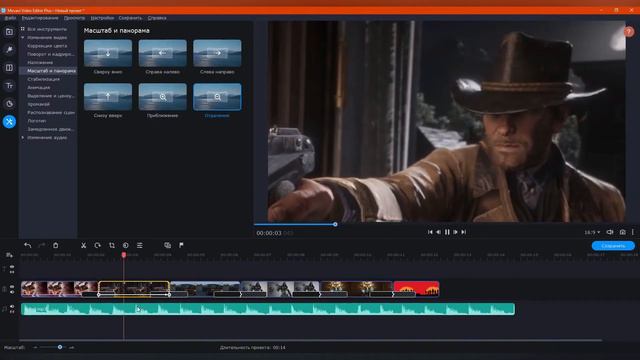Select the active More Tools wrench icon
640x360 pixels.
coord(9,122)
